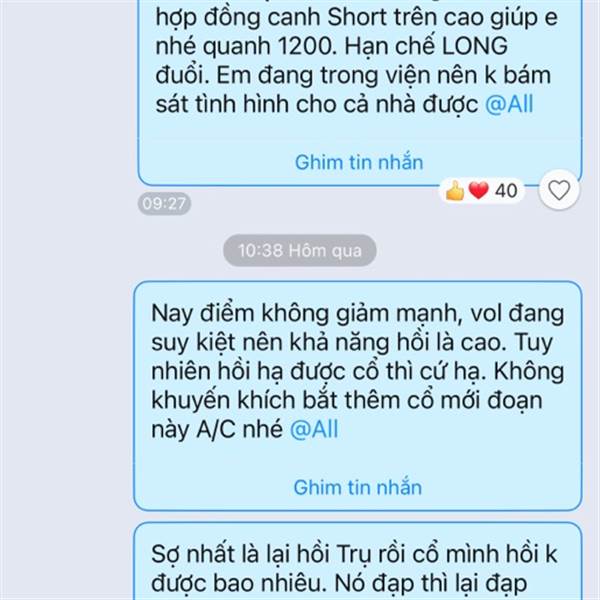Tap the heart outline reaction button

pyautogui.click(x=559, y=190)
